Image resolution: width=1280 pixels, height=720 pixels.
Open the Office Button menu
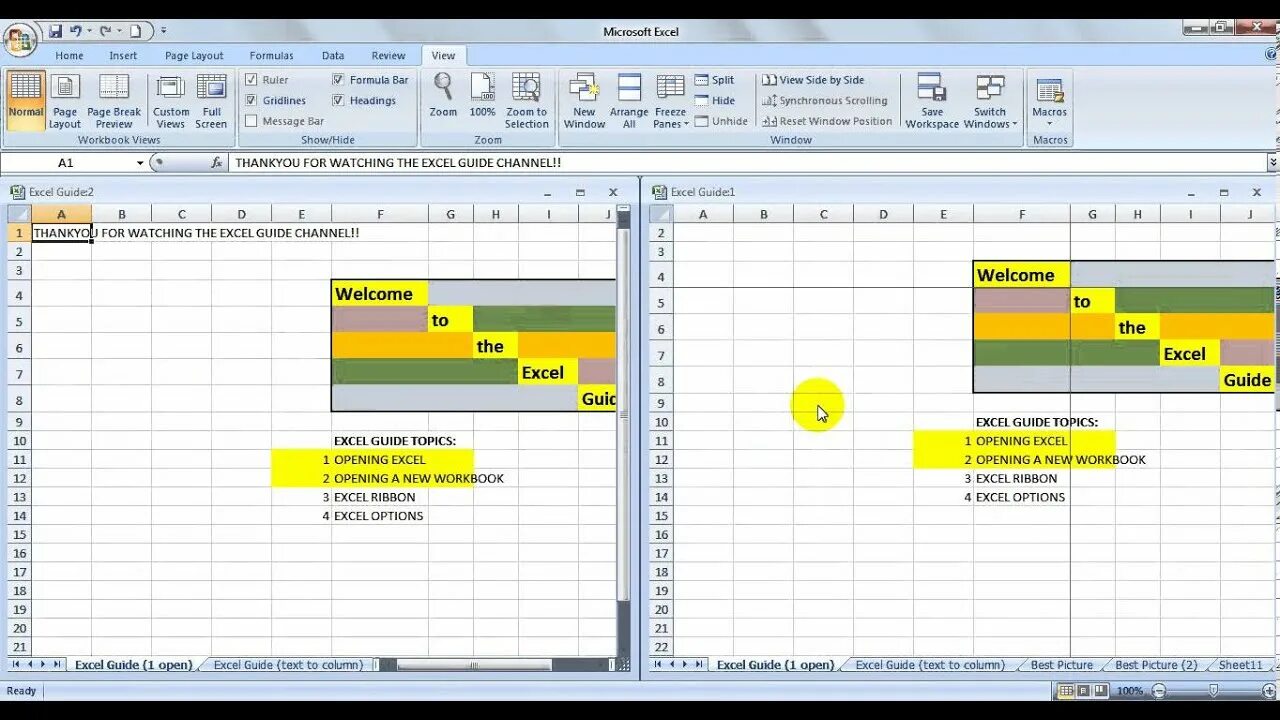(x=20, y=40)
